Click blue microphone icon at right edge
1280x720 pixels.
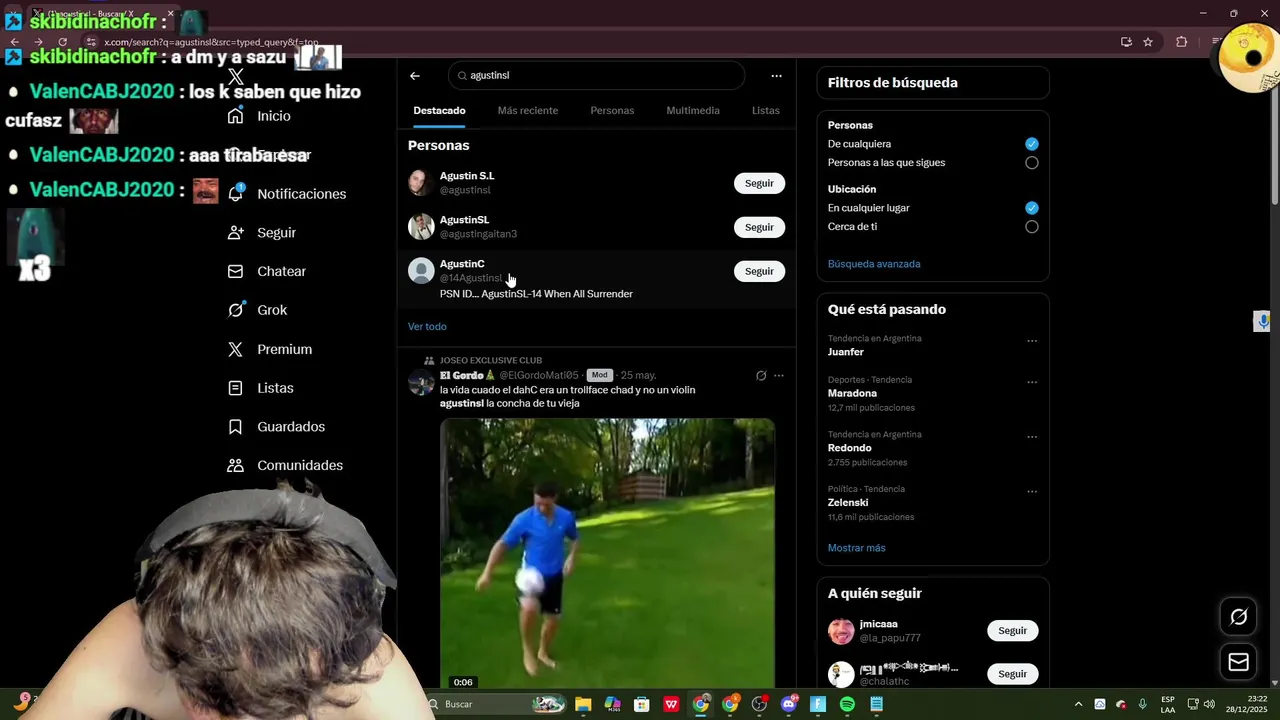pyautogui.click(x=1264, y=321)
